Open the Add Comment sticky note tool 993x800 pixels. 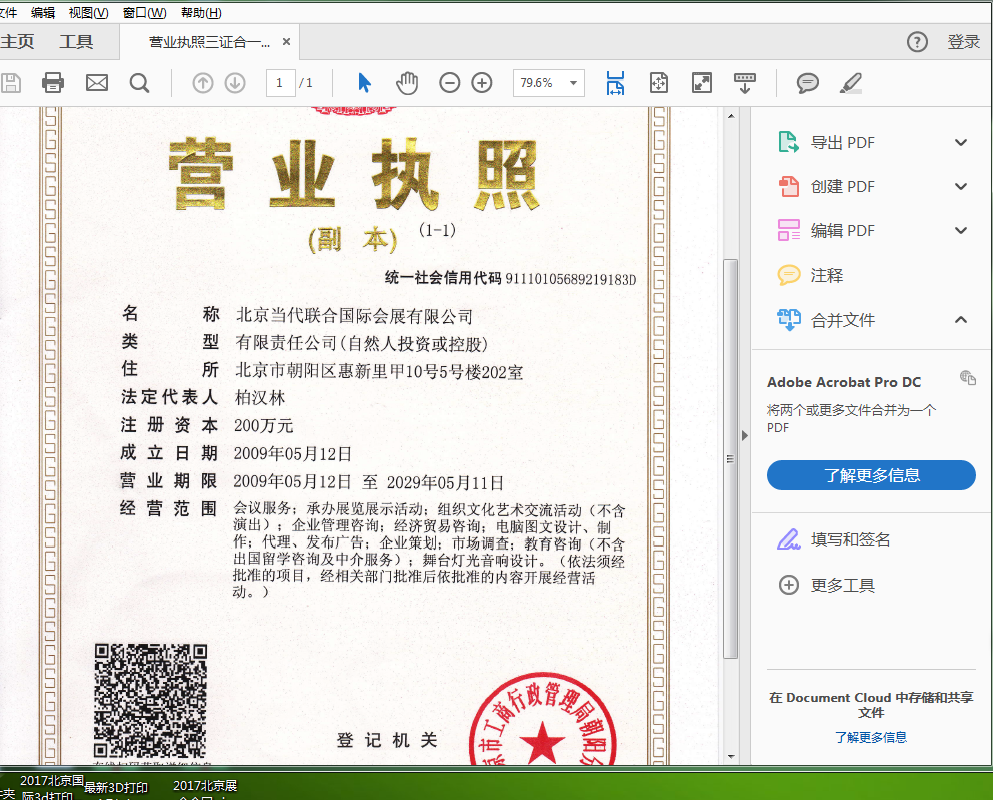pos(806,83)
